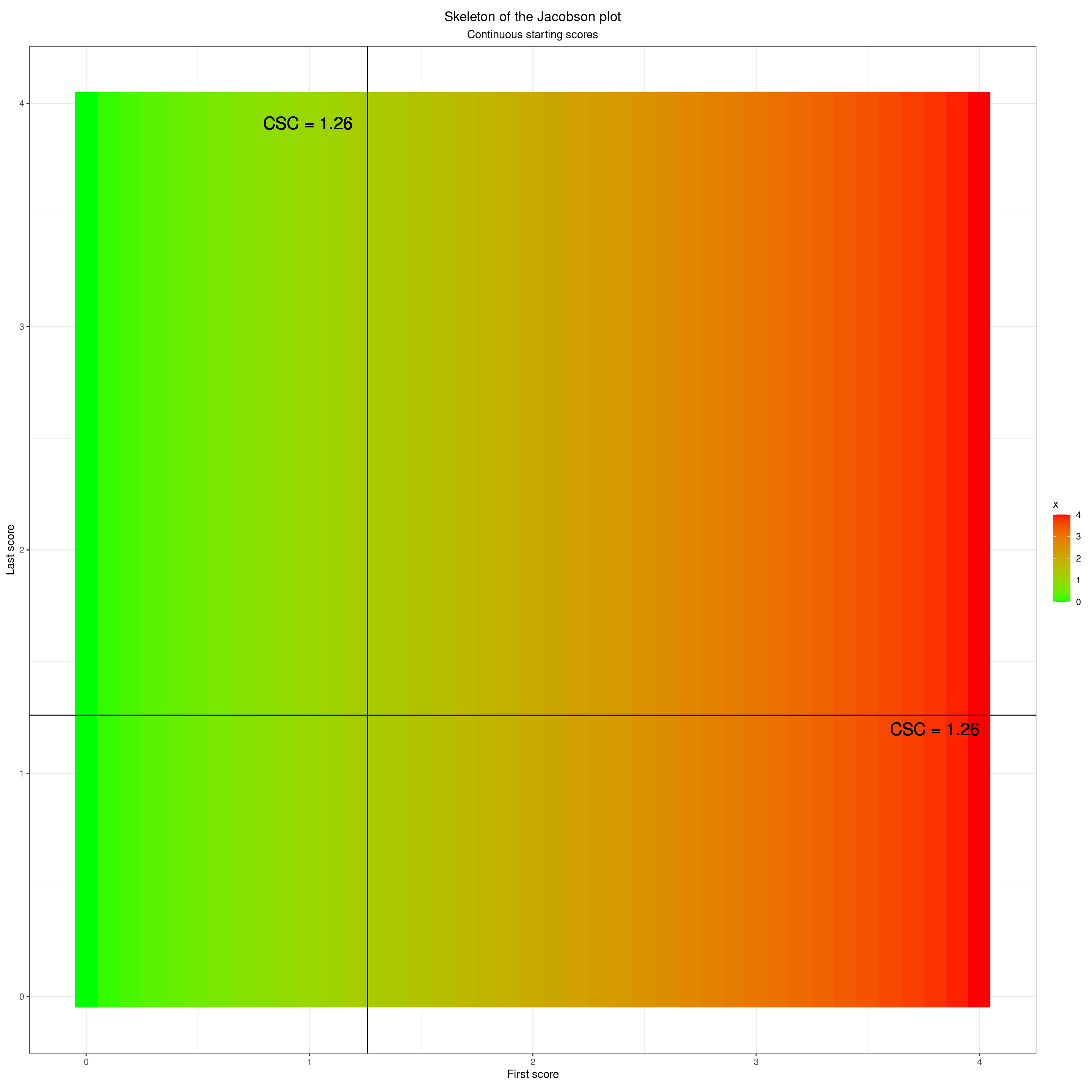Click x-axis tick label '4'
The image size is (1092, 1092).
979,1062
